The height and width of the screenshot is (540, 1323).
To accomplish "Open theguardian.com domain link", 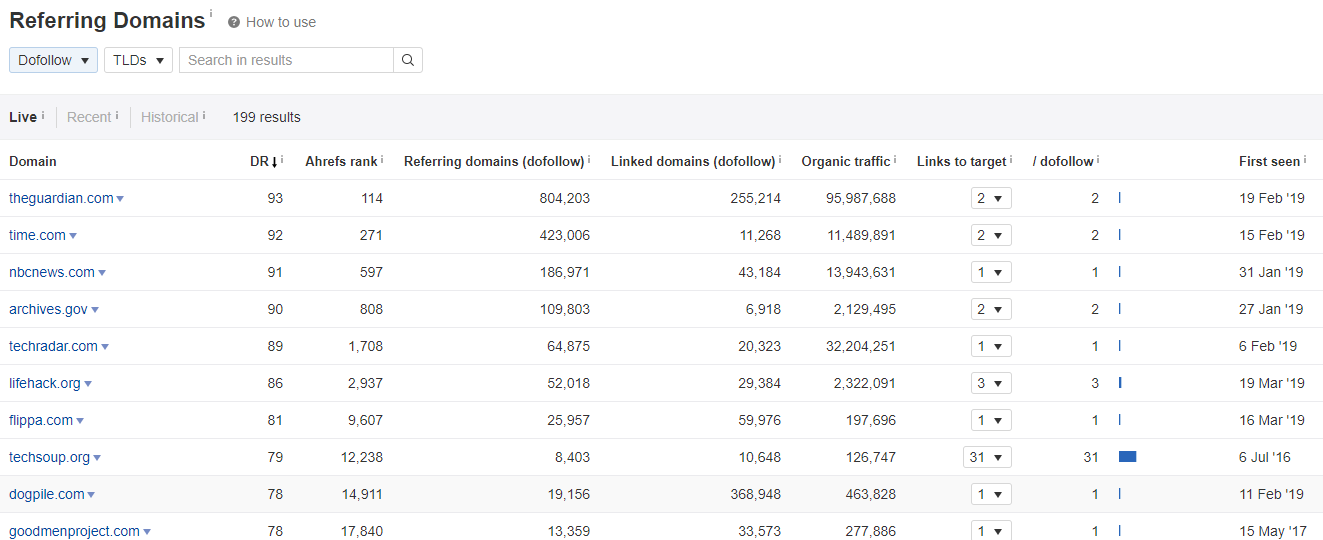I will point(61,198).
